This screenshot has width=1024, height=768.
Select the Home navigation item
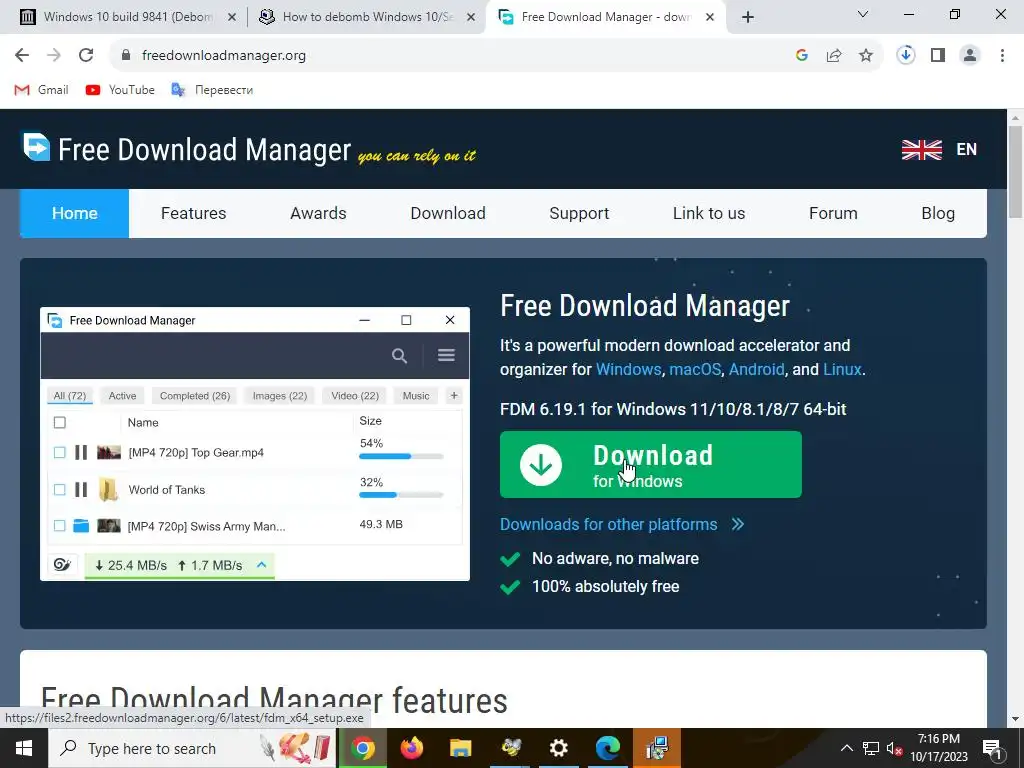(74, 214)
